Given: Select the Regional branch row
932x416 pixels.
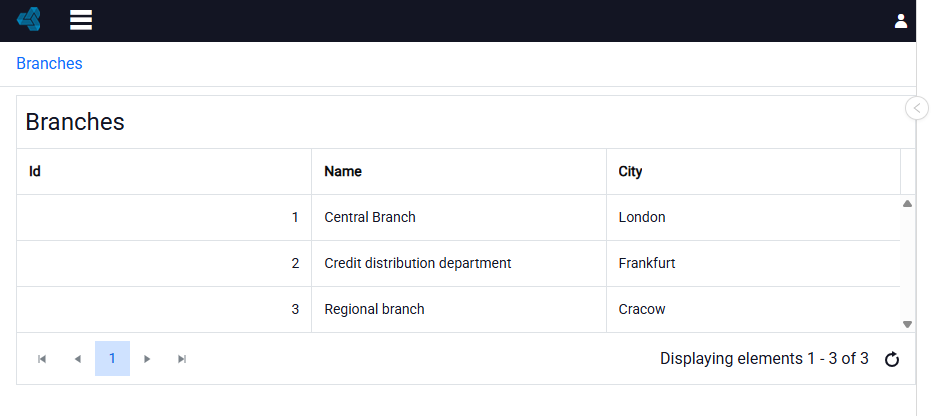Looking at the screenshot, I should click(x=458, y=310).
